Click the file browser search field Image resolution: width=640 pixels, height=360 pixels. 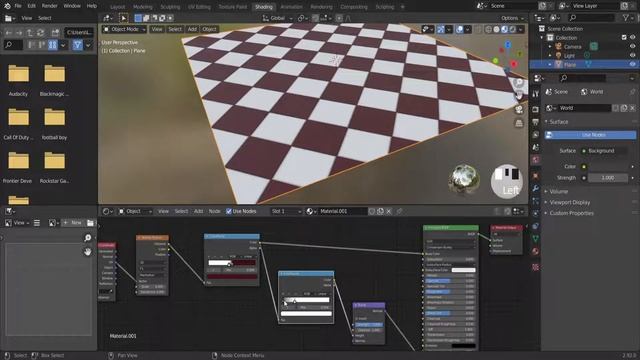pyautogui.click(x=13, y=45)
